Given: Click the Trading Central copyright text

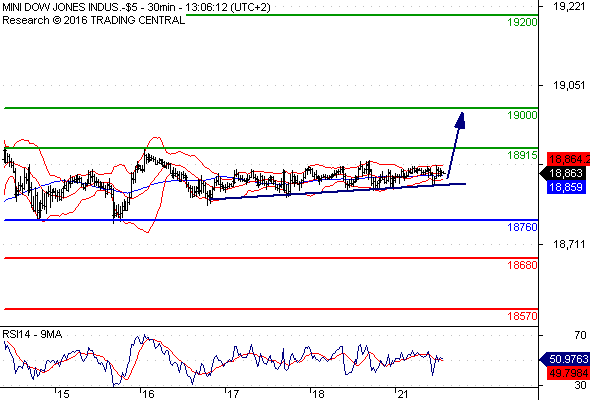Looking at the screenshot, I should 93,20.
